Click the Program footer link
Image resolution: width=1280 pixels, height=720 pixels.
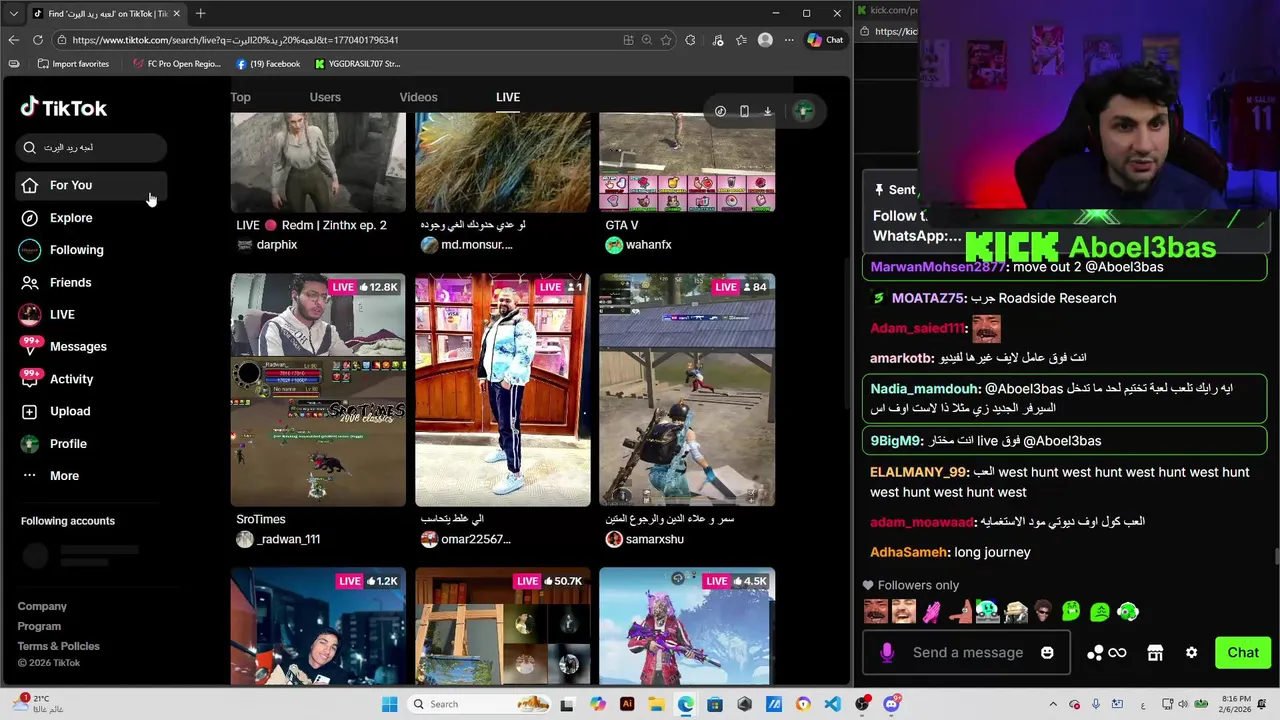pyautogui.click(x=39, y=626)
